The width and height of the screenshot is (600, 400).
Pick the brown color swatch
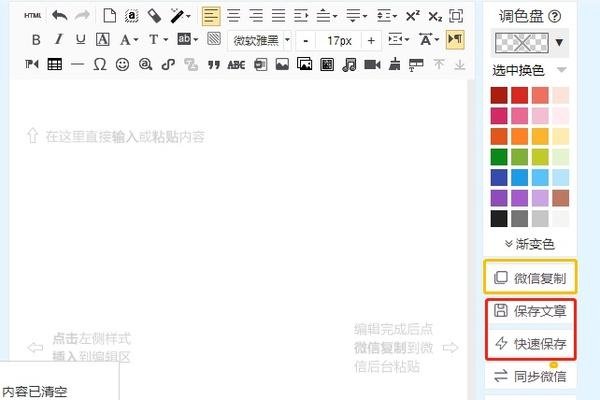pos(561,198)
